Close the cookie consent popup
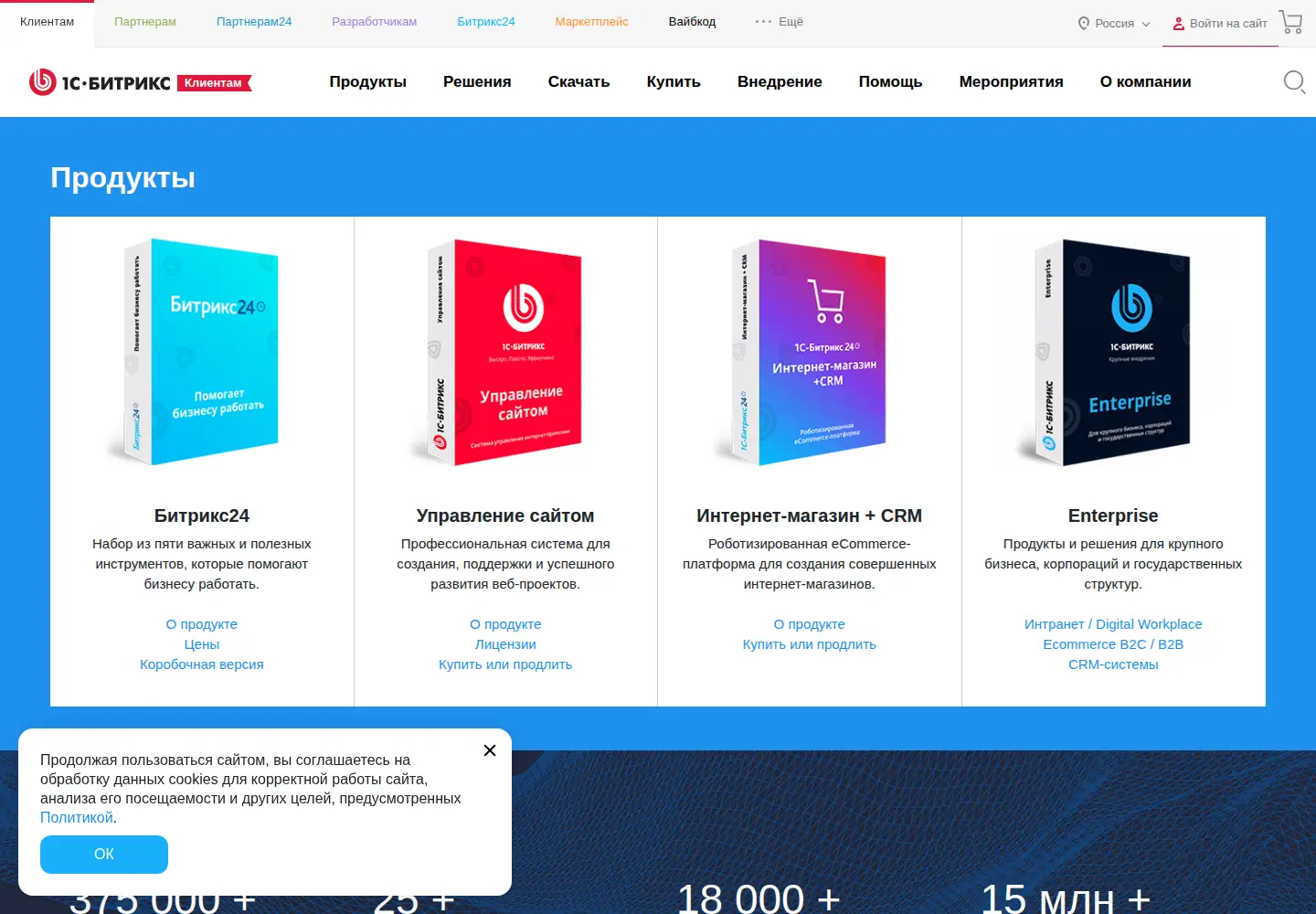1316x914 pixels. 490,750
